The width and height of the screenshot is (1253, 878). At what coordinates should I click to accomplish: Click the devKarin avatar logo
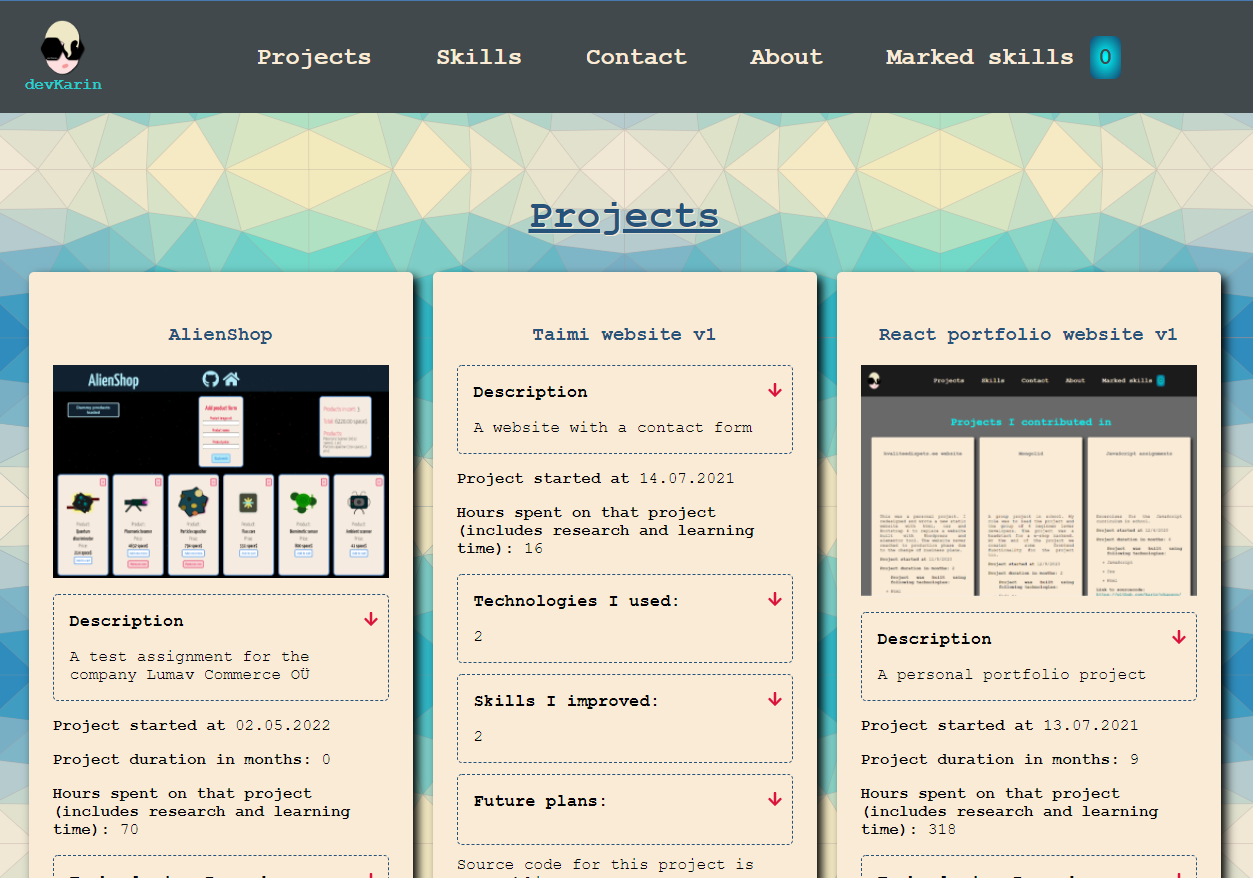[61, 47]
